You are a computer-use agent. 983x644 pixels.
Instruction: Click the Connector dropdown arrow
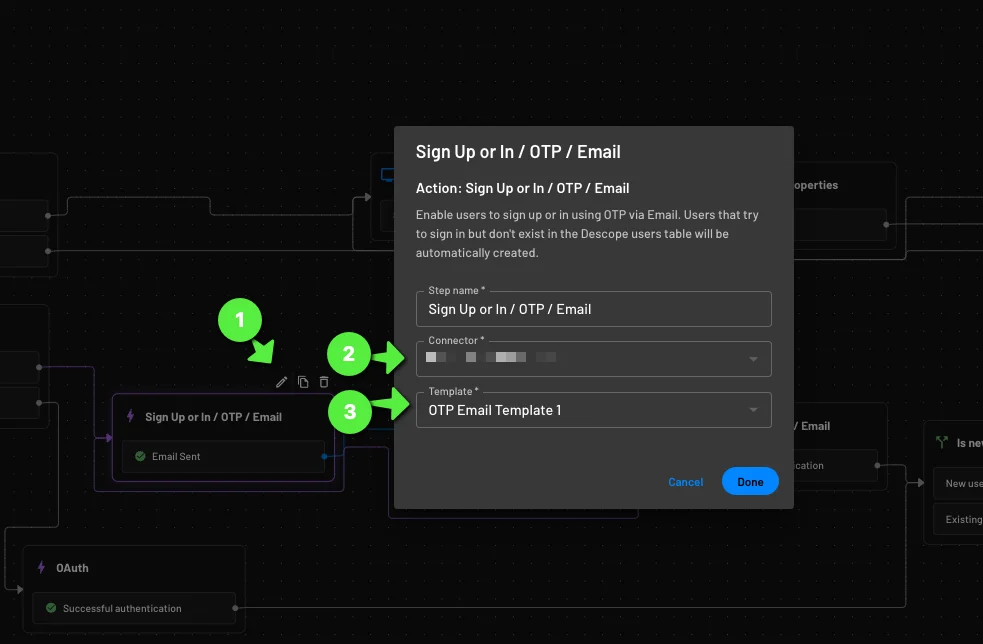point(754,359)
